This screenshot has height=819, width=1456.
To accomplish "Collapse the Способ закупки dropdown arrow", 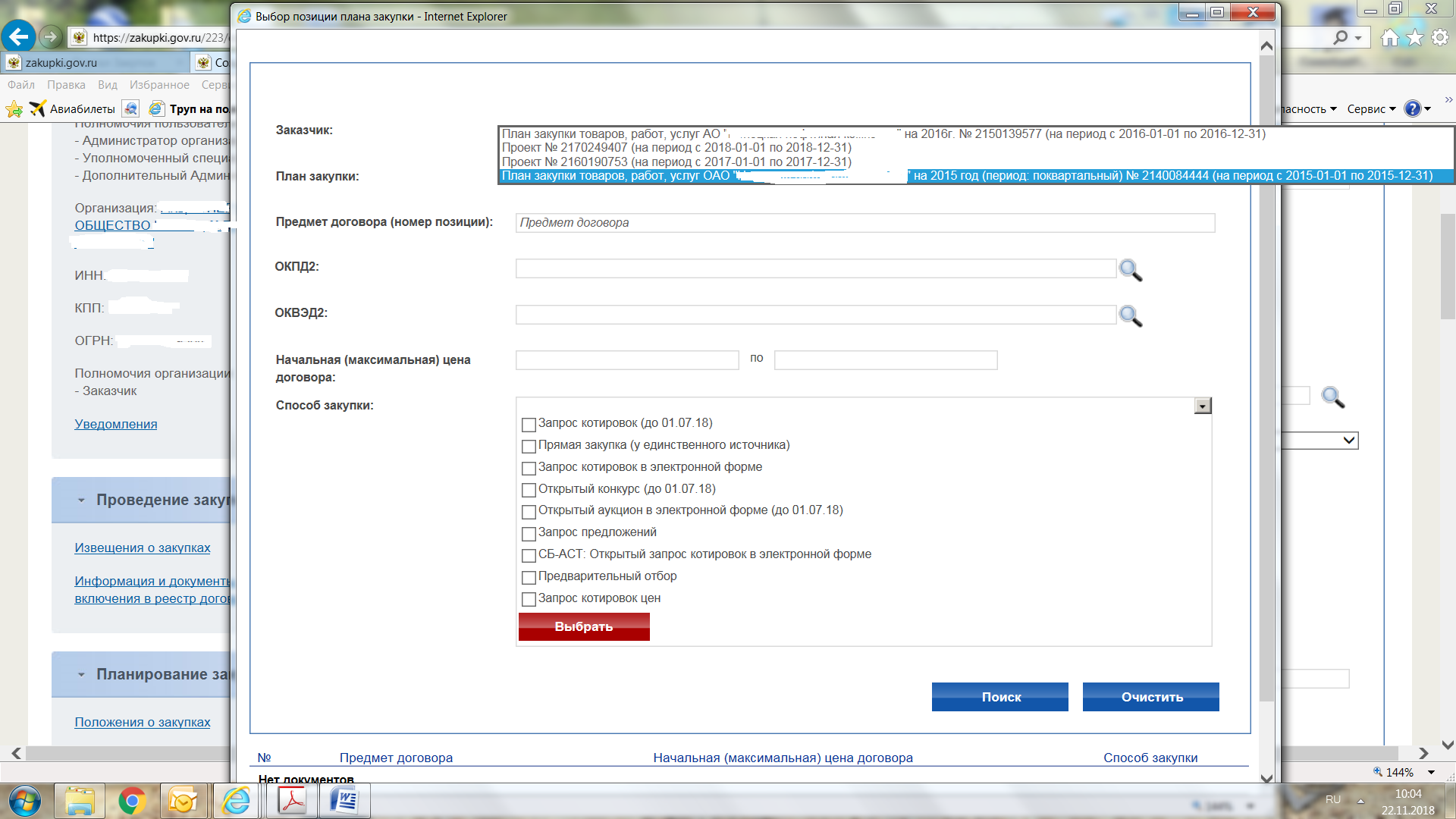I will (1202, 406).
